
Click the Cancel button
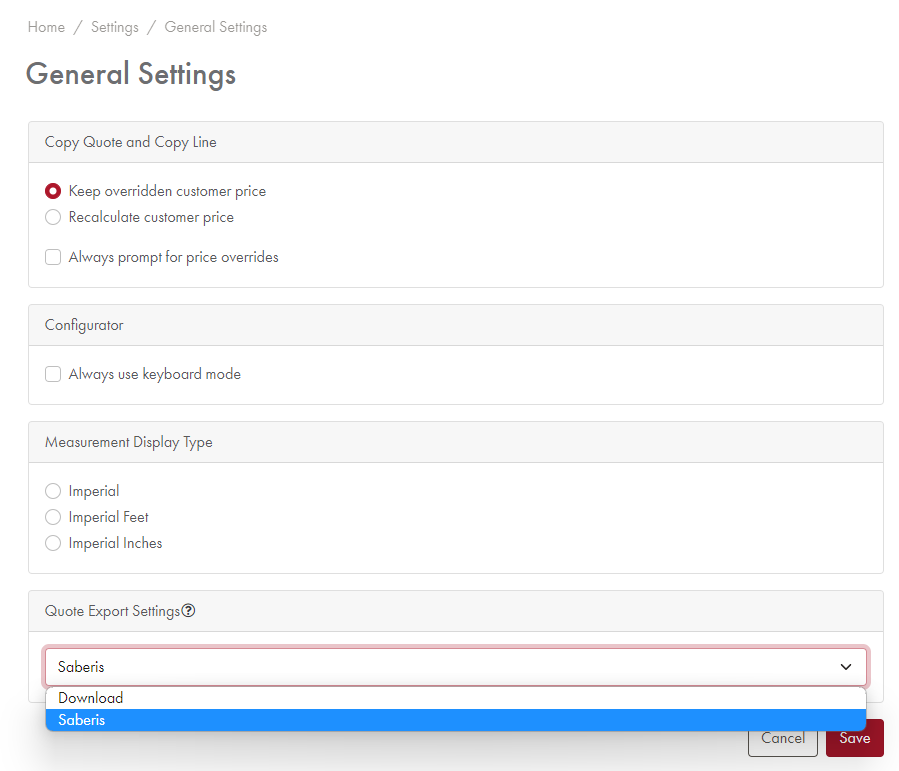(x=782, y=738)
